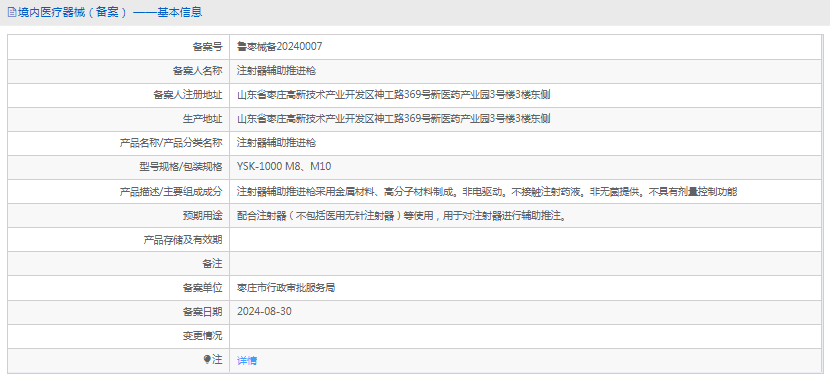Click the 备案人注册地址 label
Screen dimensions: 830x378
coord(188,95)
